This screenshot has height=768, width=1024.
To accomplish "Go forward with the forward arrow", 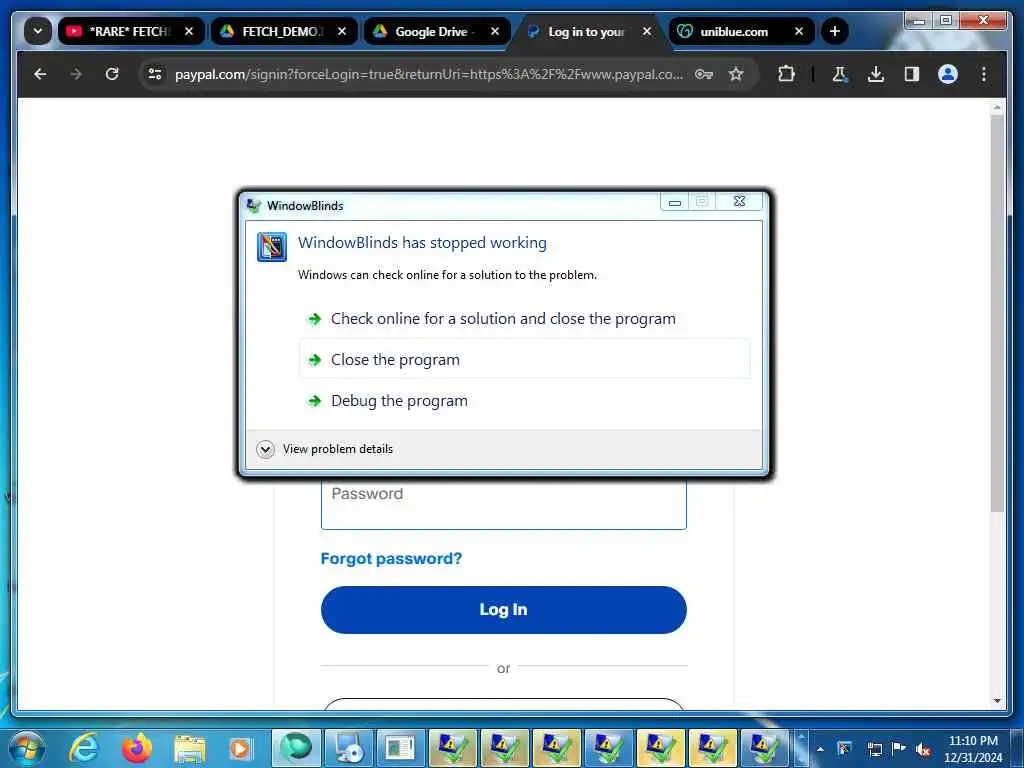I will pyautogui.click(x=76, y=74).
